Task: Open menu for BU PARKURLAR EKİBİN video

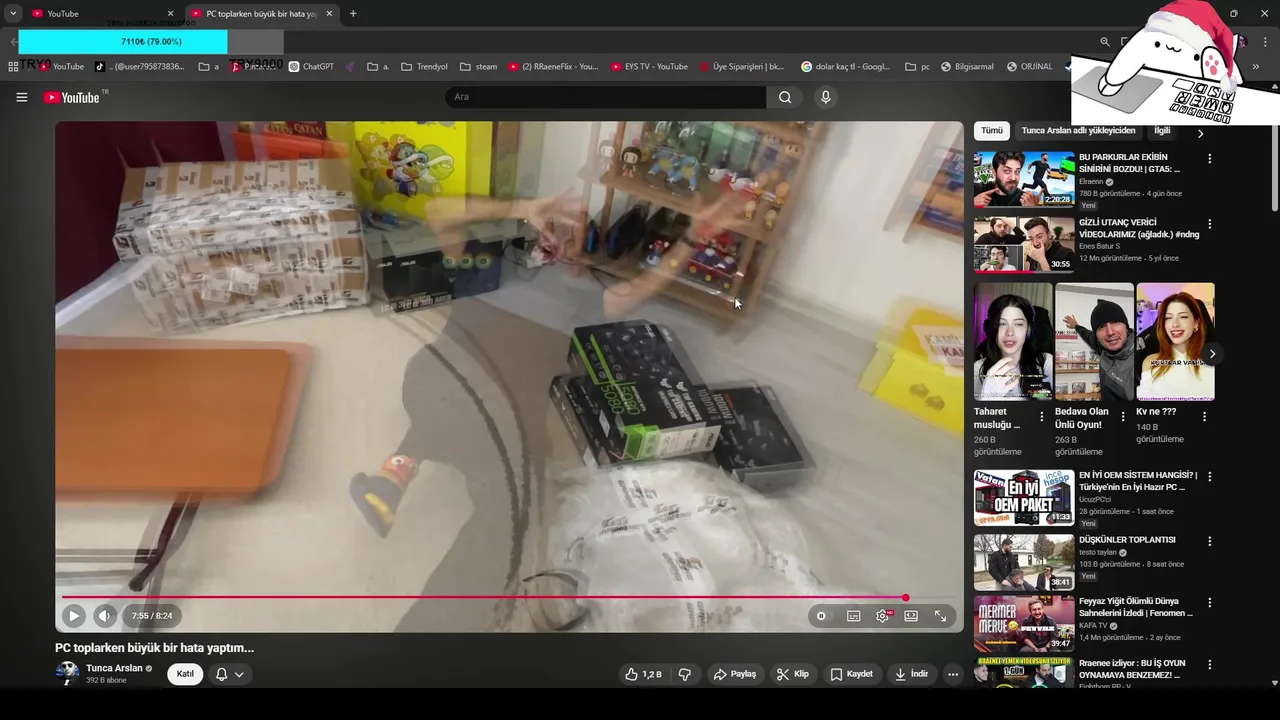Action: [x=1209, y=158]
